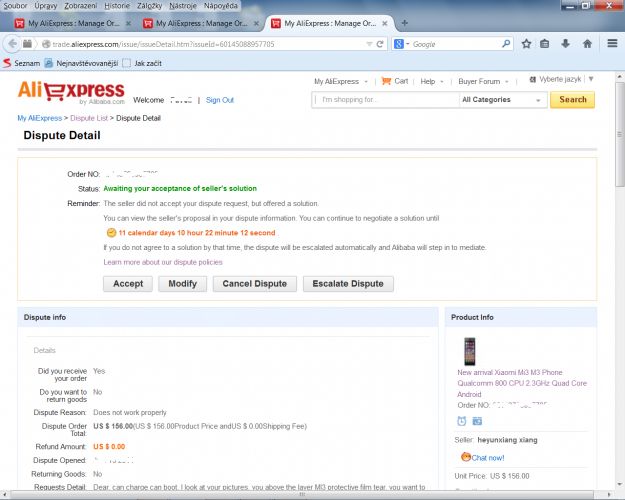Image resolution: width=625 pixels, height=500 pixels.
Task: Bookmark this page with the star icon
Action: point(526,44)
